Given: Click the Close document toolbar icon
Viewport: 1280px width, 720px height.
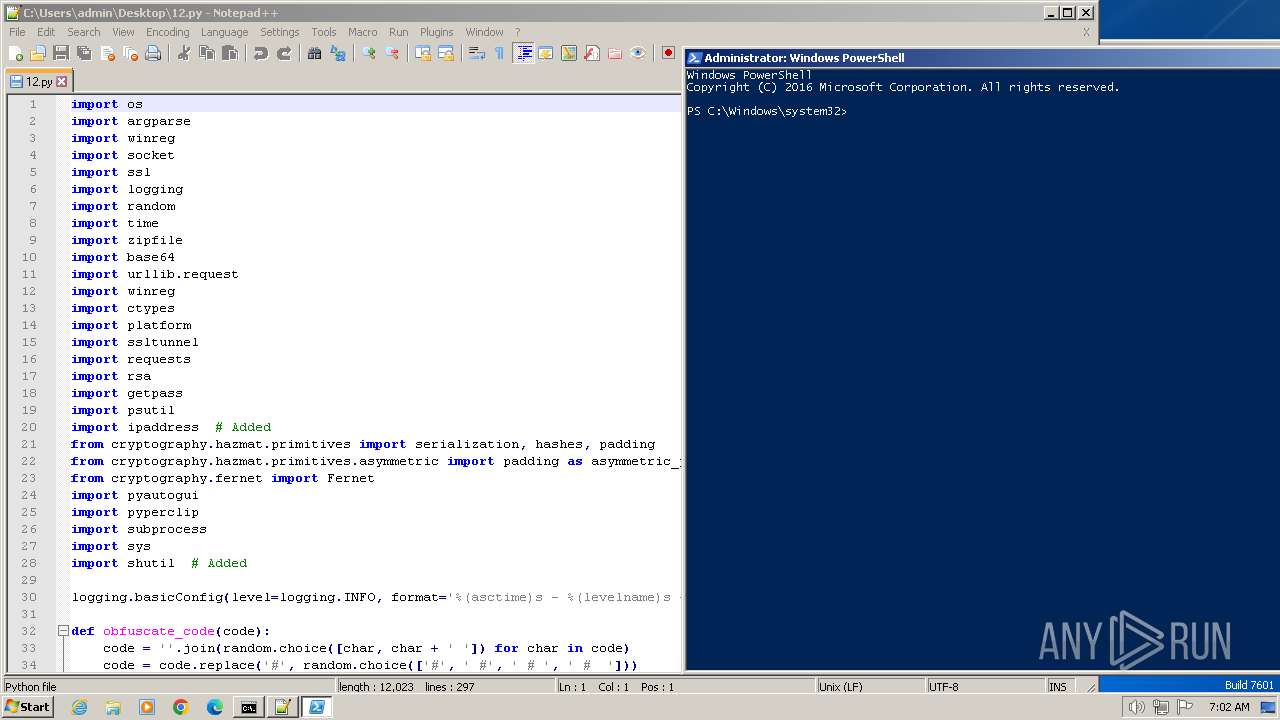Looking at the screenshot, I should tap(107, 53).
